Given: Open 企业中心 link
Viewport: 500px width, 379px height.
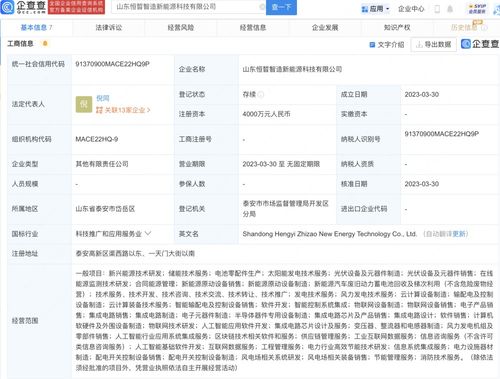Looking at the screenshot, I should [x=411, y=9].
